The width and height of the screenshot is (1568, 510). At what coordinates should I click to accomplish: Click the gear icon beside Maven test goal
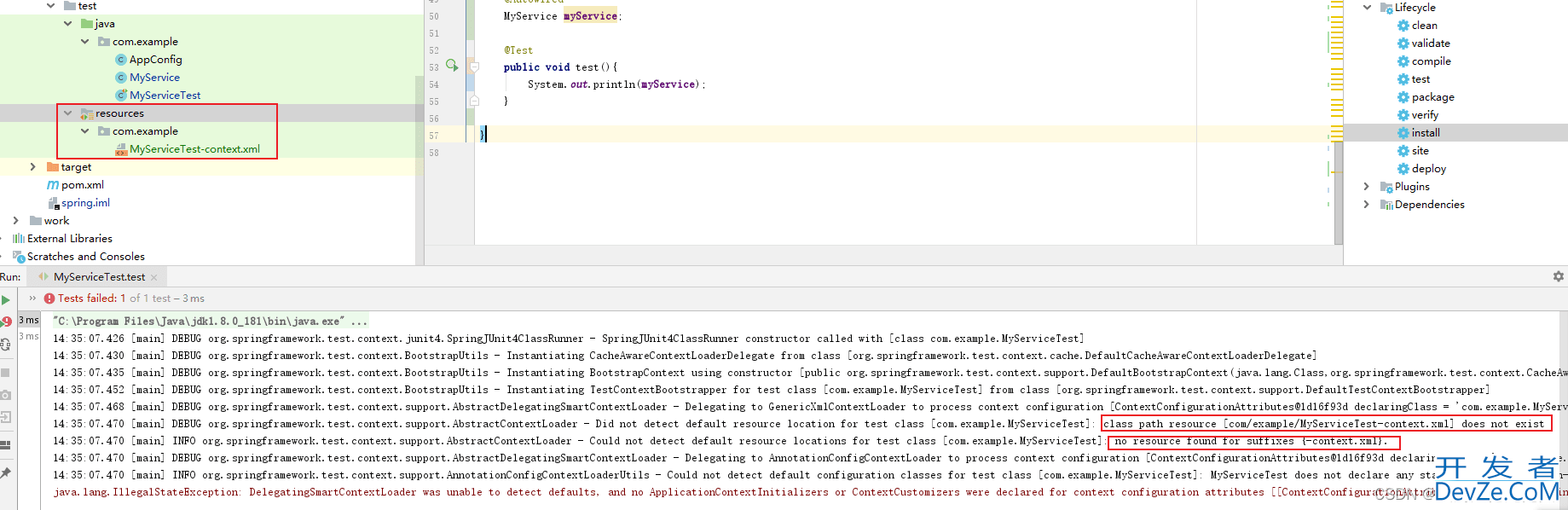click(x=1403, y=79)
